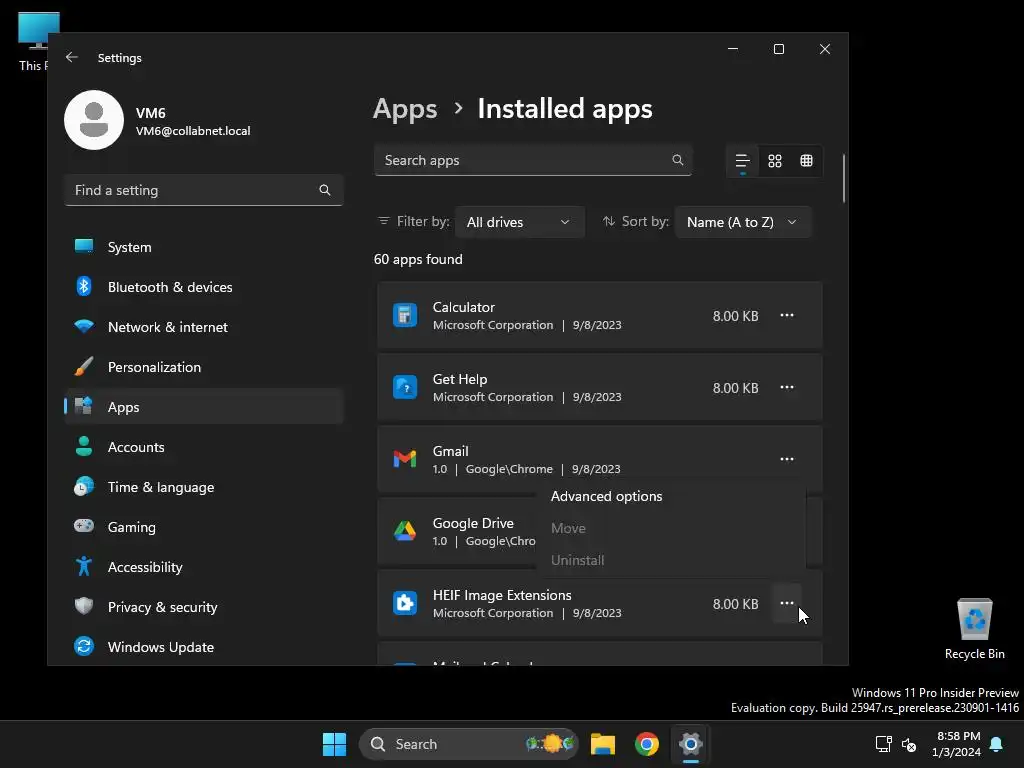Open the Recycle Bin desktop icon

[x=974, y=628]
